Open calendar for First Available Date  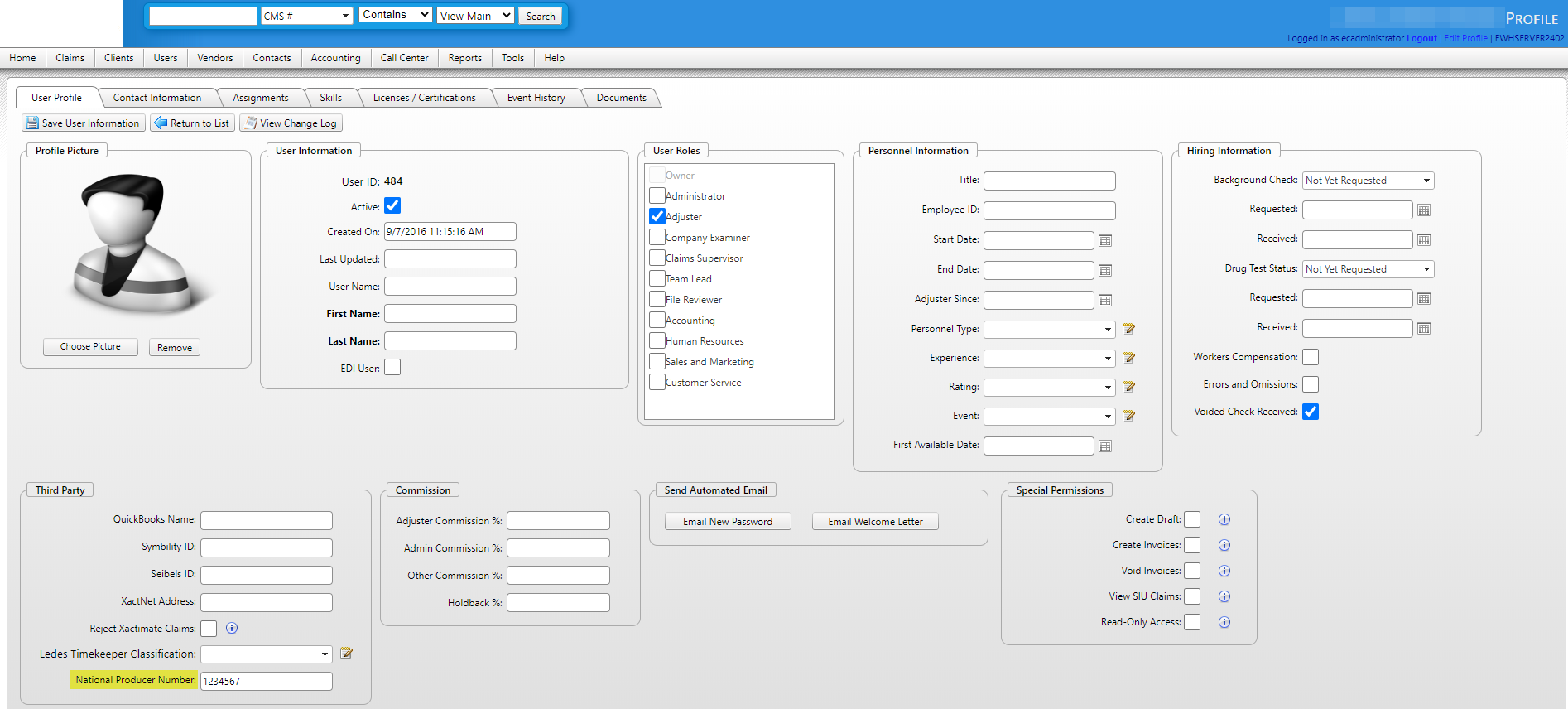(1104, 446)
